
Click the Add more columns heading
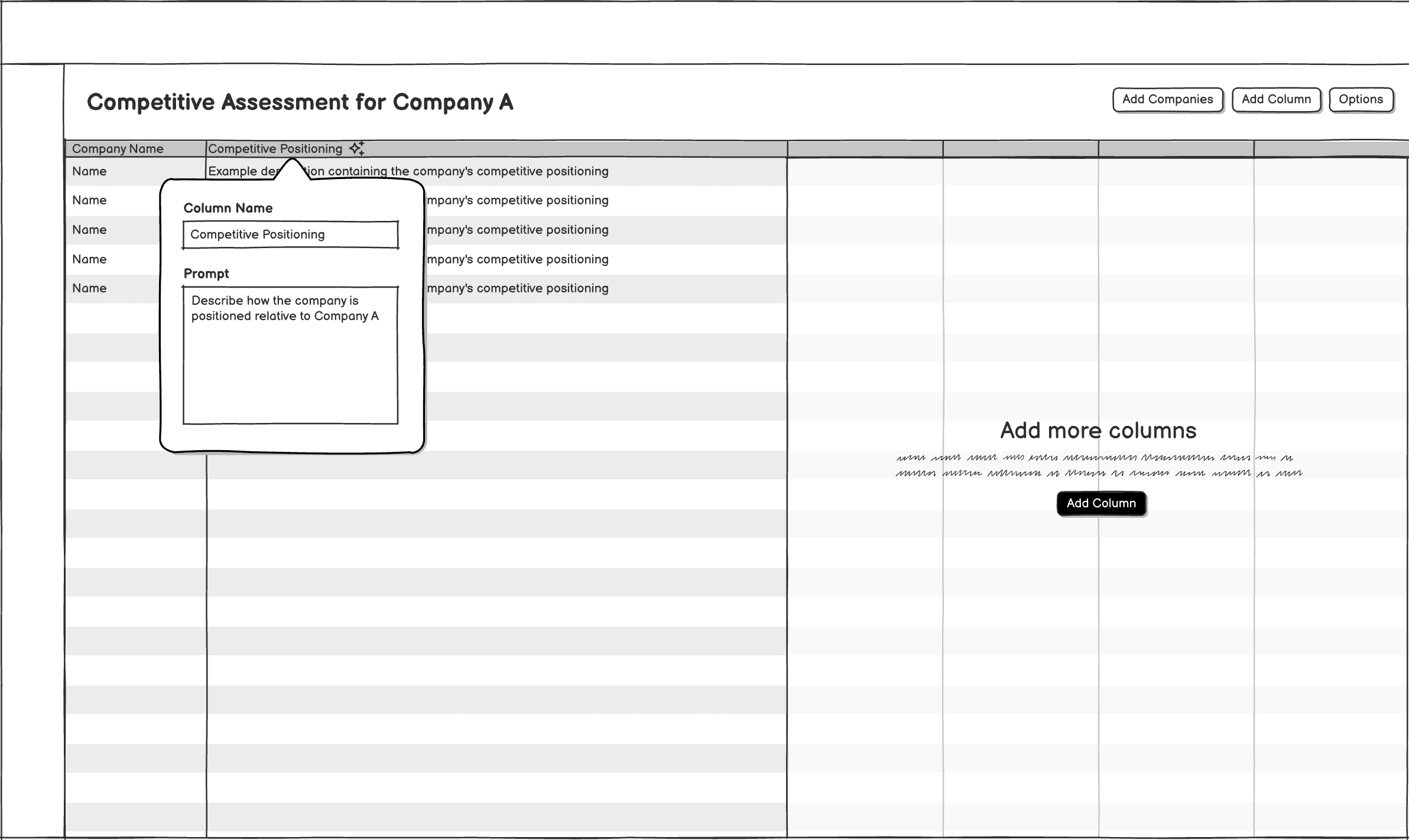pyautogui.click(x=1098, y=431)
